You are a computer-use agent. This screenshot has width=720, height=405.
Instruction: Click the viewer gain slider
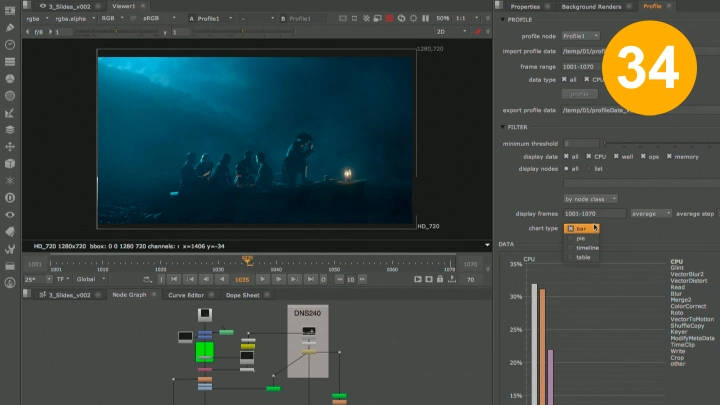[116, 31]
